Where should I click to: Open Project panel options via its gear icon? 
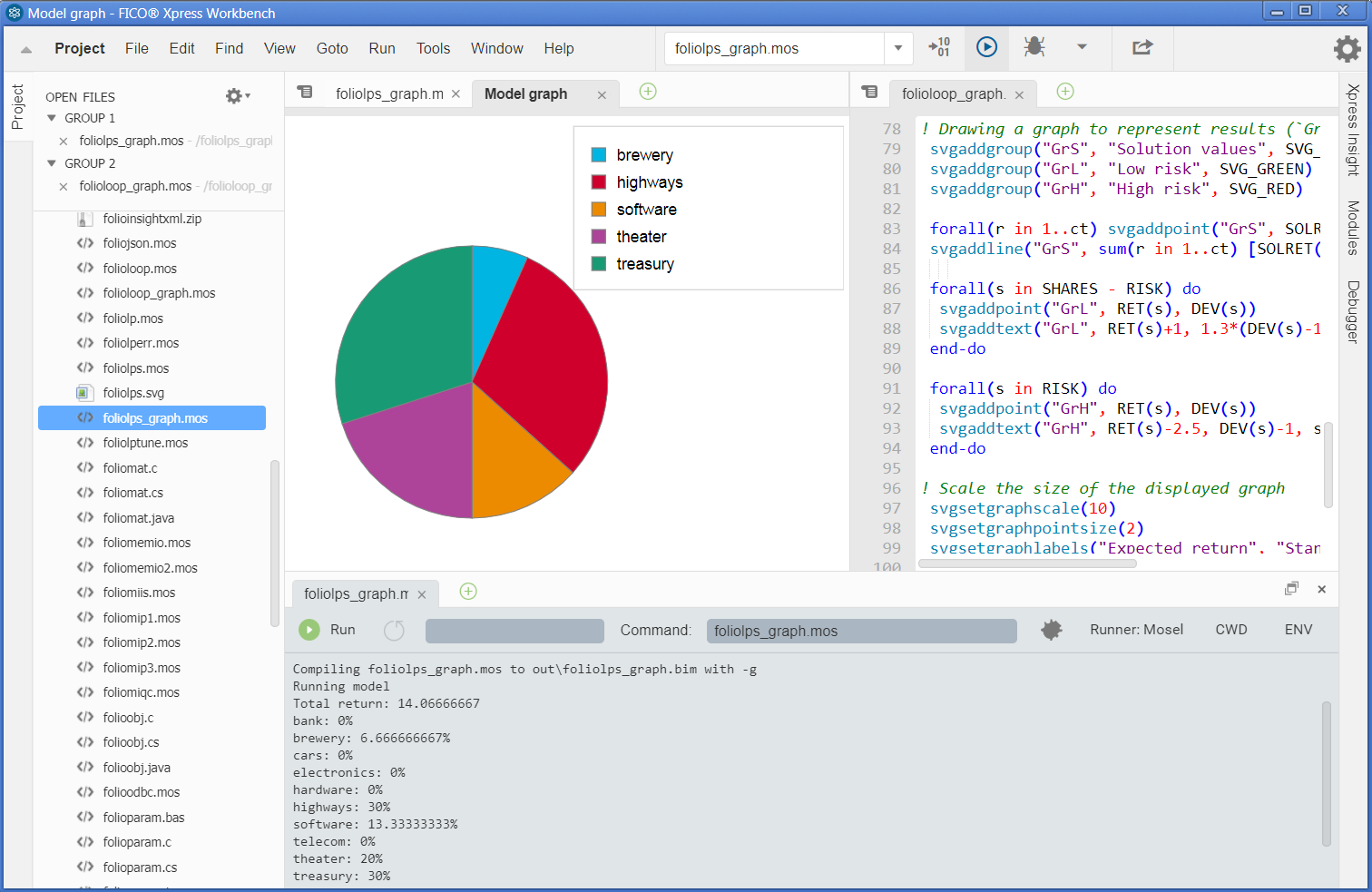[234, 95]
